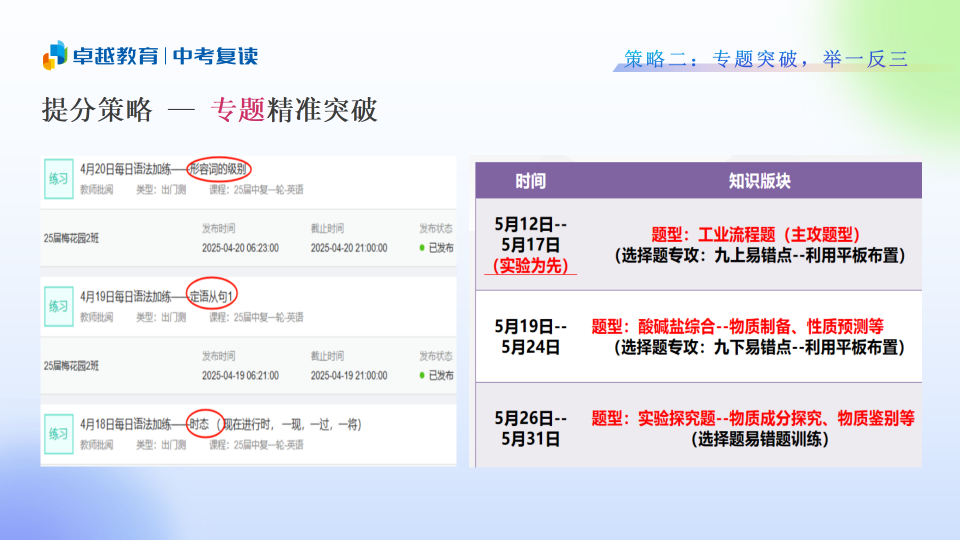Viewport: 960px width, 540px height.
Task: Click 25届梅花园2班 in the 04-20 row
Action: point(71,238)
